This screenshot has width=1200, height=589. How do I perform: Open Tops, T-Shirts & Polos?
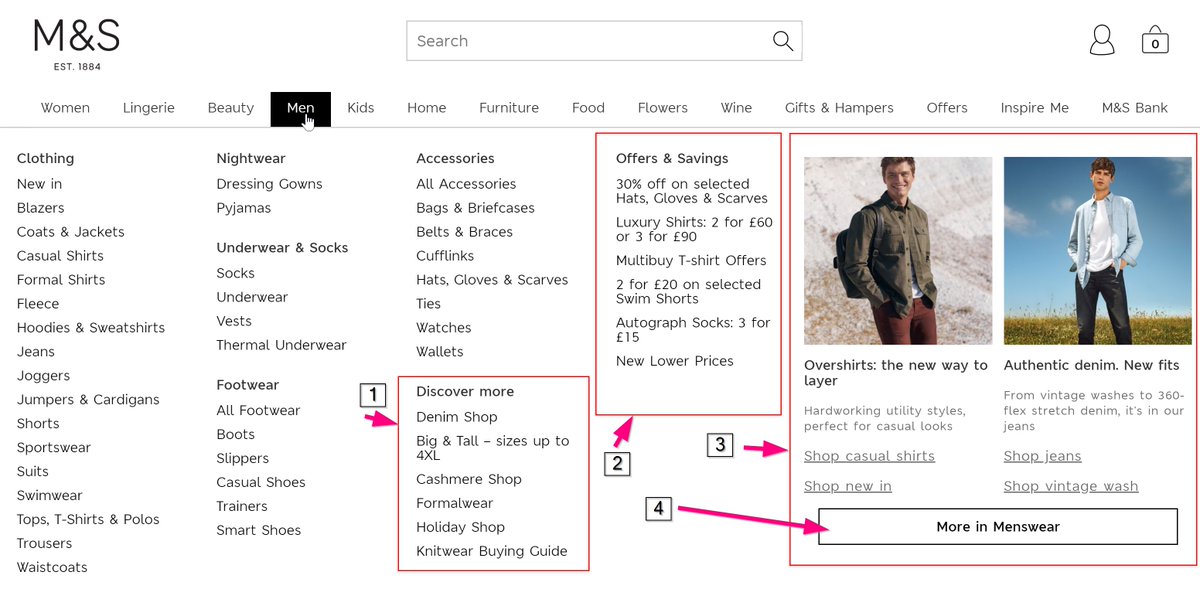88,520
